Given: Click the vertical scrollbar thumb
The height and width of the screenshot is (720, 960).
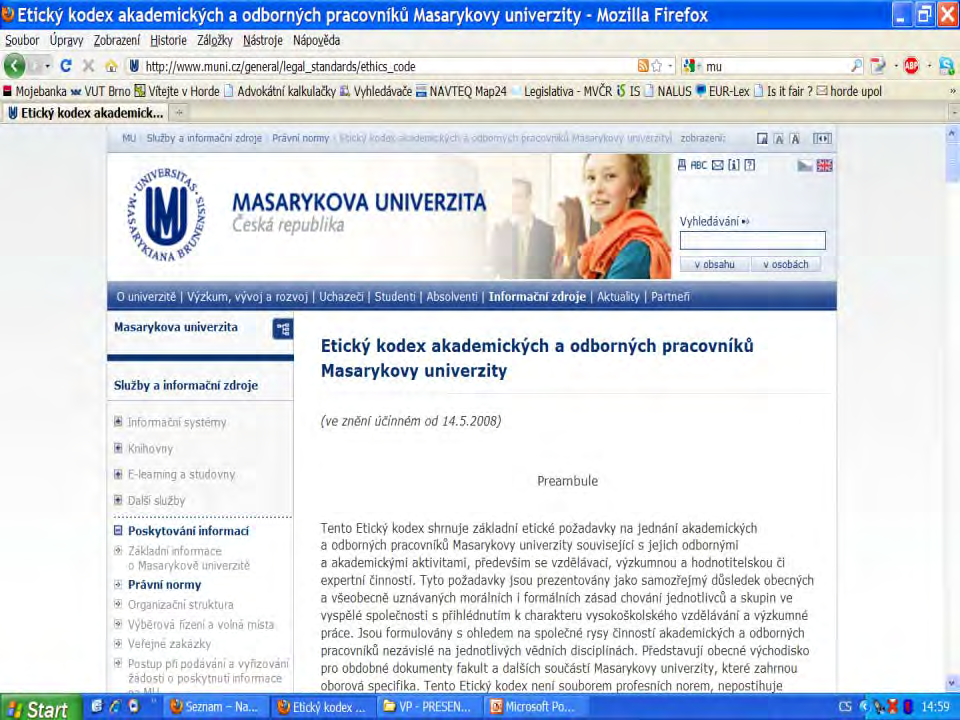Looking at the screenshot, I should [x=952, y=162].
